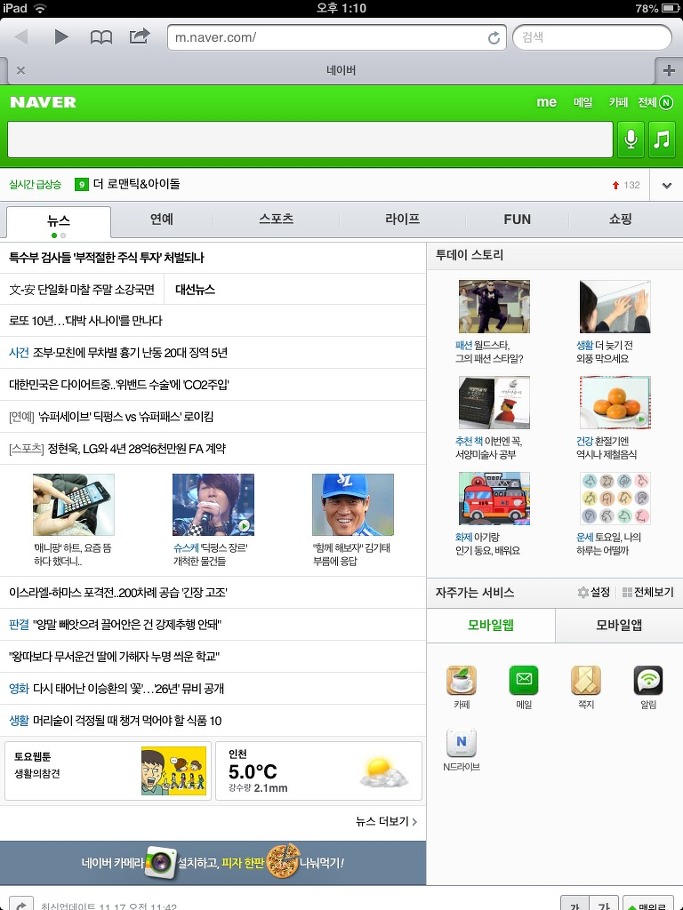Switch to the FUN tab
Image resolution: width=683 pixels, height=910 pixels.
pos(517,219)
